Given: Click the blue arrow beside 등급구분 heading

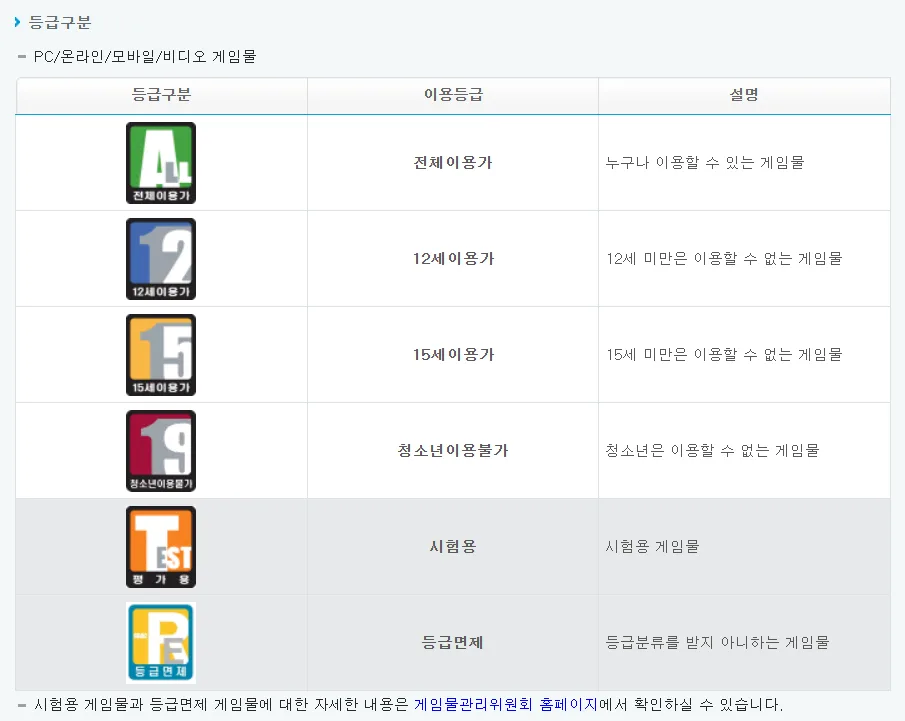Looking at the screenshot, I should (17, 22).
